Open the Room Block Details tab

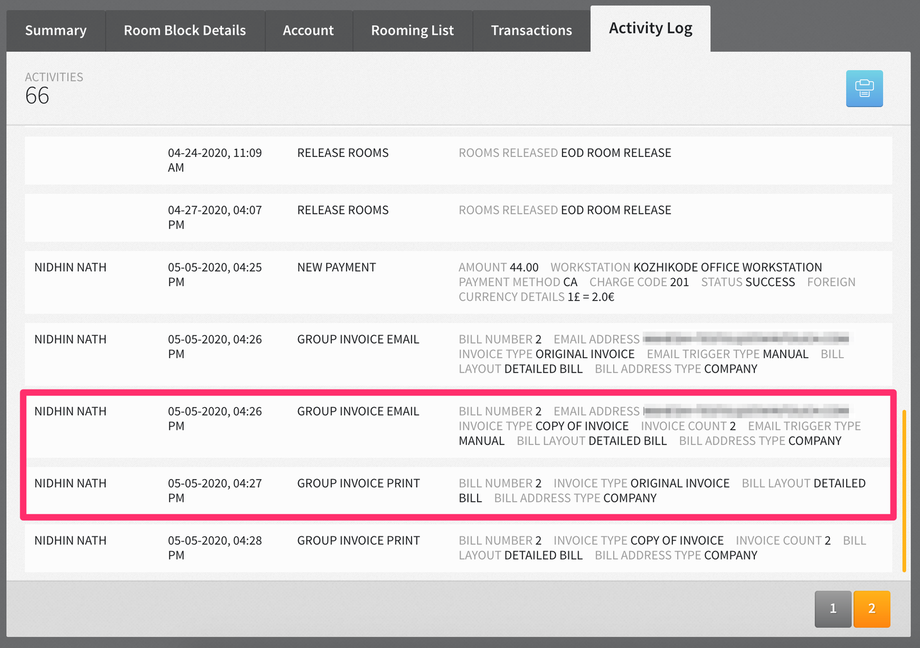pyautogui.click(x=185, y=31)
